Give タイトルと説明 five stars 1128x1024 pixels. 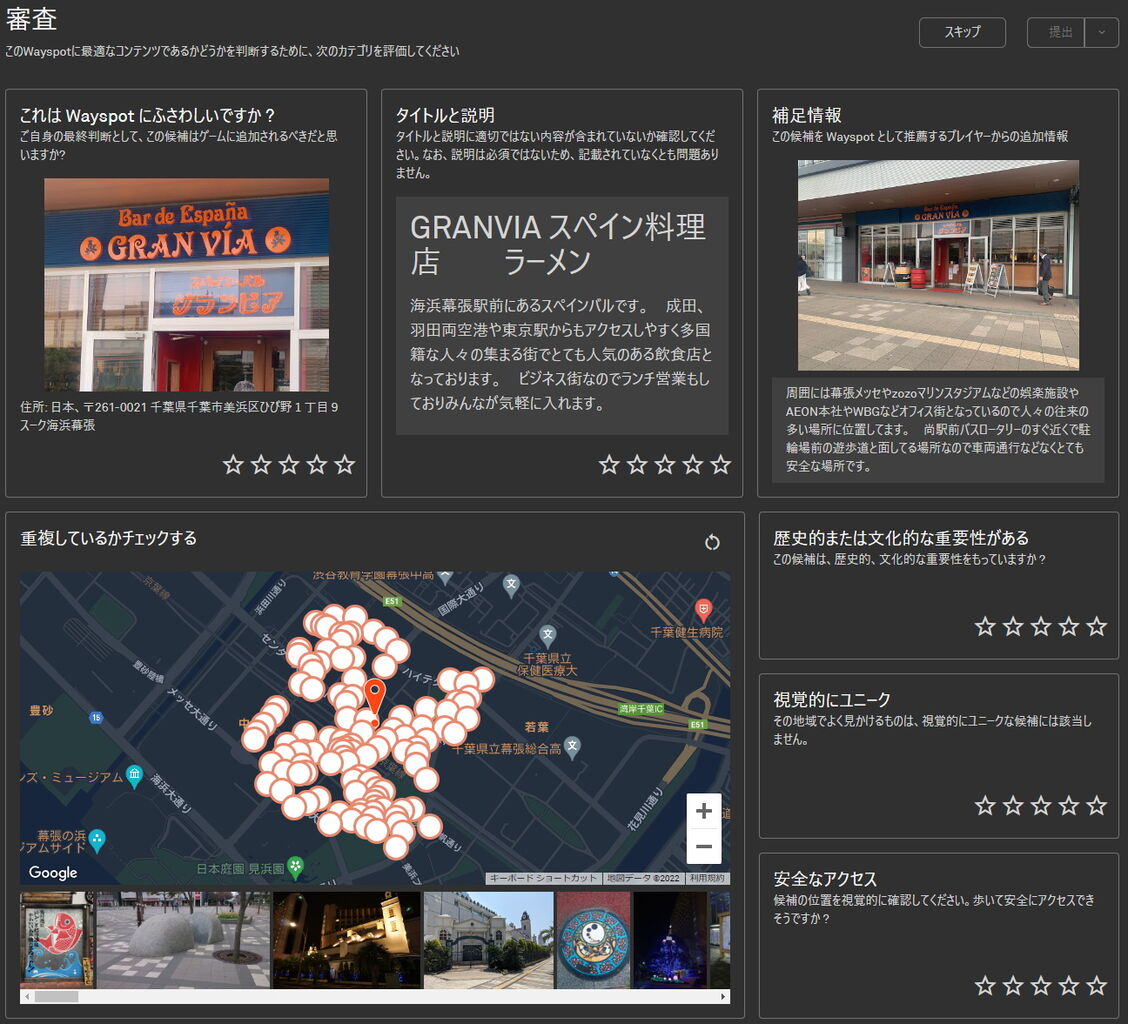(x=721, y=464)
